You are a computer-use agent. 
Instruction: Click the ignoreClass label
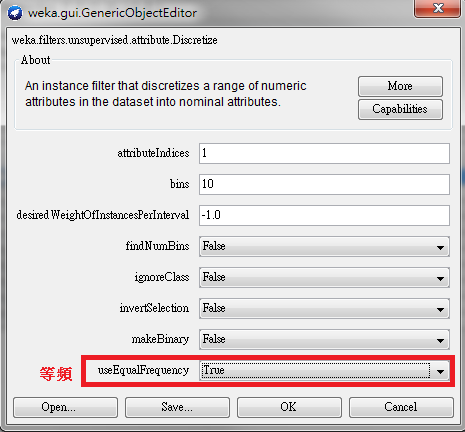click(162, 277)
